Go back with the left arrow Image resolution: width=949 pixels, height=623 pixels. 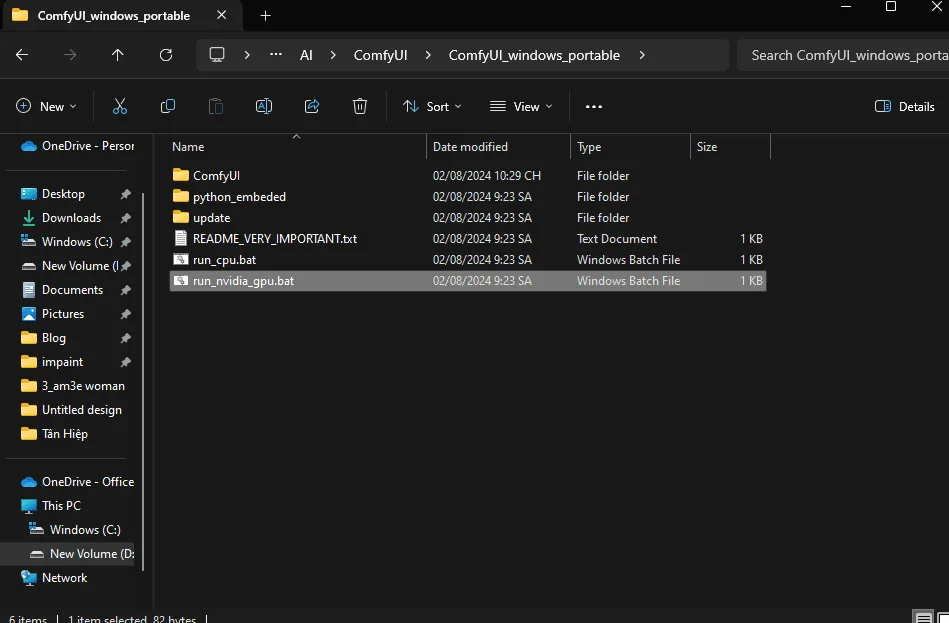[22, 55]
